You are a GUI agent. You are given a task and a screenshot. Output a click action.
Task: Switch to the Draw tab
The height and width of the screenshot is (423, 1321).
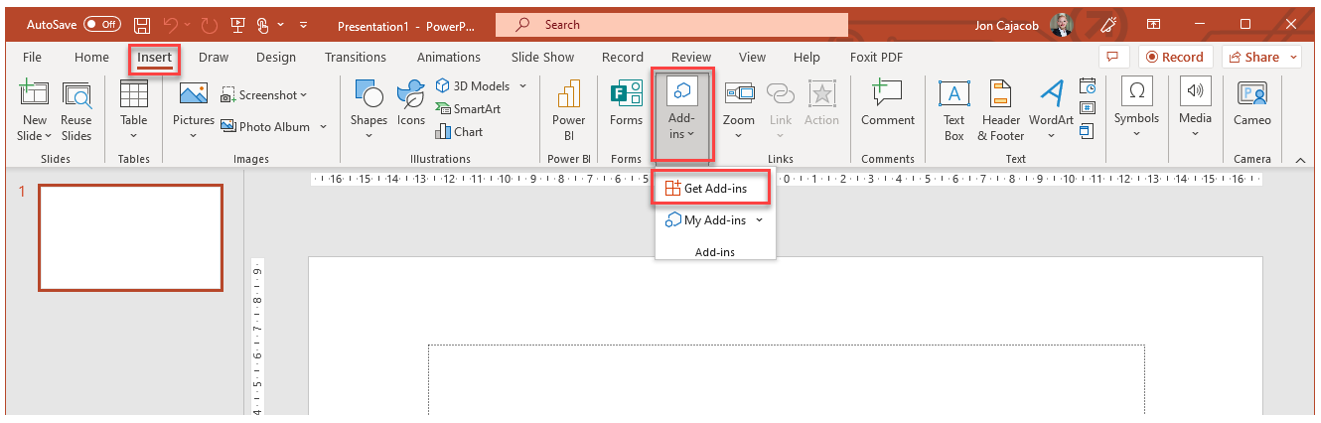click(213, 57)
